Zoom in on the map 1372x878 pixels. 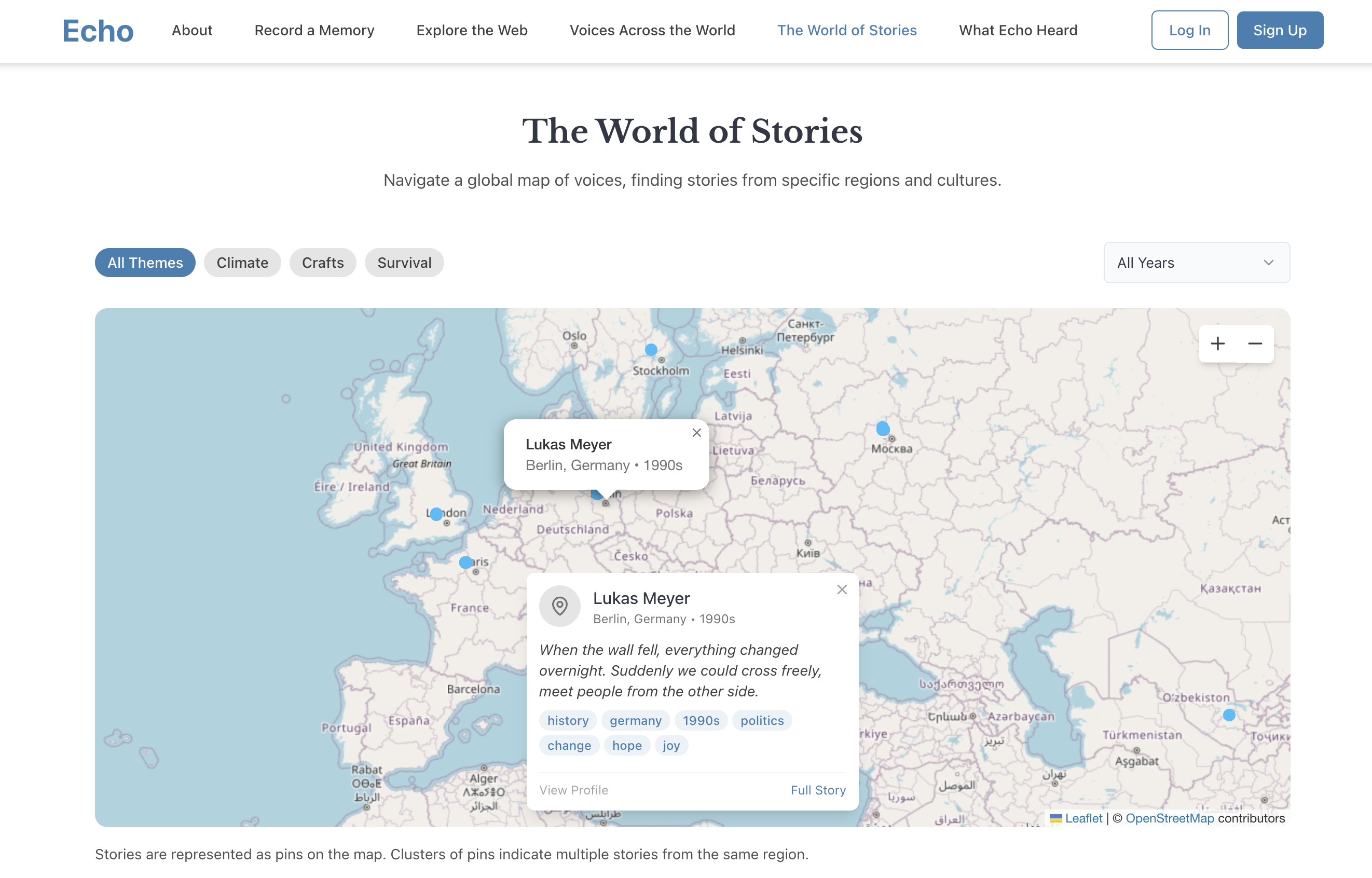tap(1217, 344)
